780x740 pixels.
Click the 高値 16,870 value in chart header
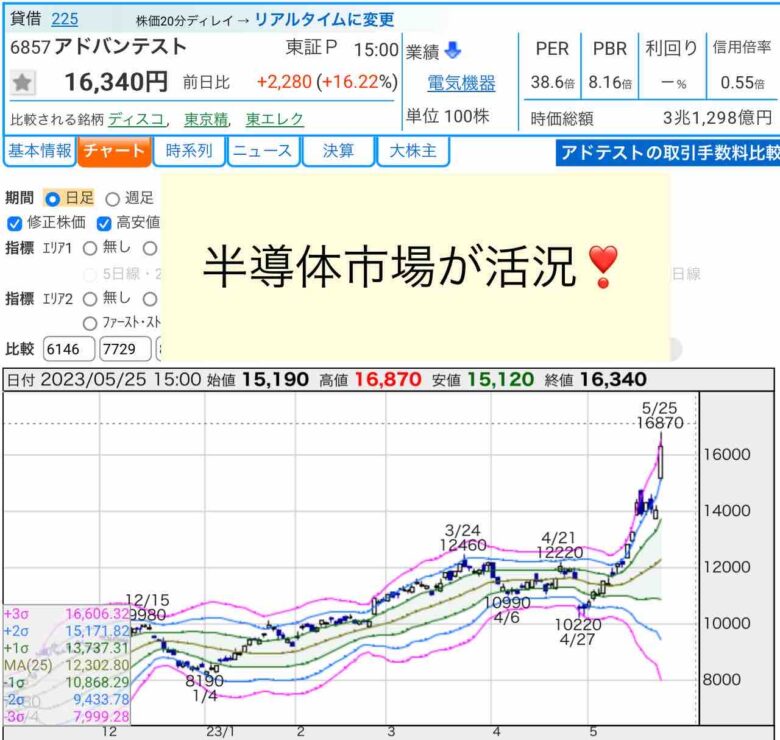(x=388, y=380)
